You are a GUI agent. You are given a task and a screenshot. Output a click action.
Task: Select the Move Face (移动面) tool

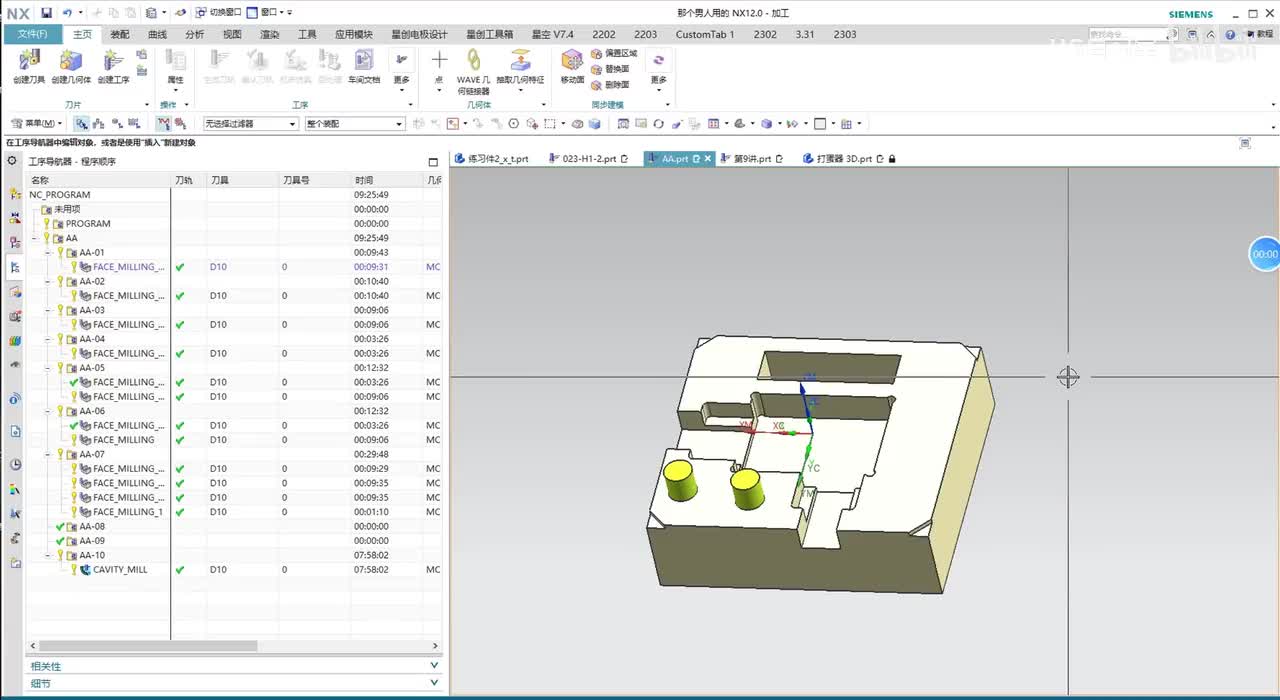572,62
